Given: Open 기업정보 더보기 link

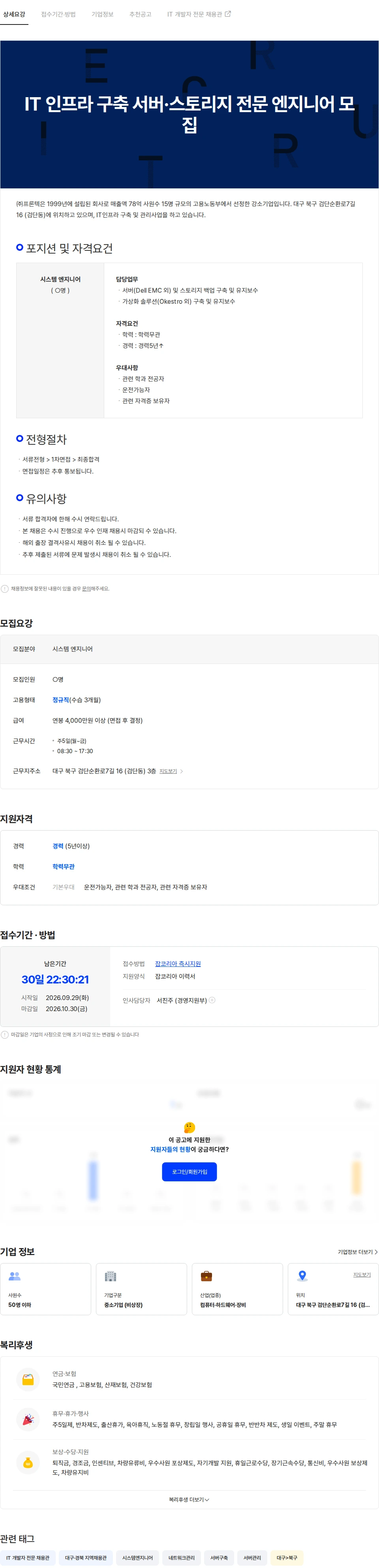Looking at the screenshot, I should (x=358, y=1252).
